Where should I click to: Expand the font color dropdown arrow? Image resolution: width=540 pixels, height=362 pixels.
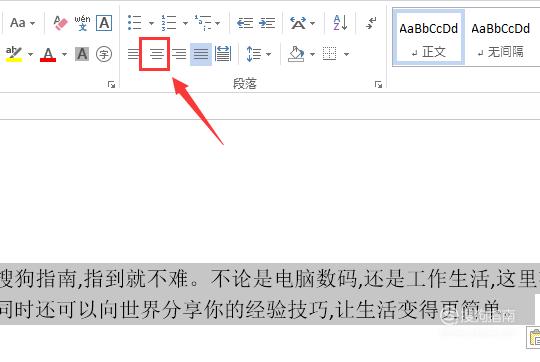pos(64,54)
